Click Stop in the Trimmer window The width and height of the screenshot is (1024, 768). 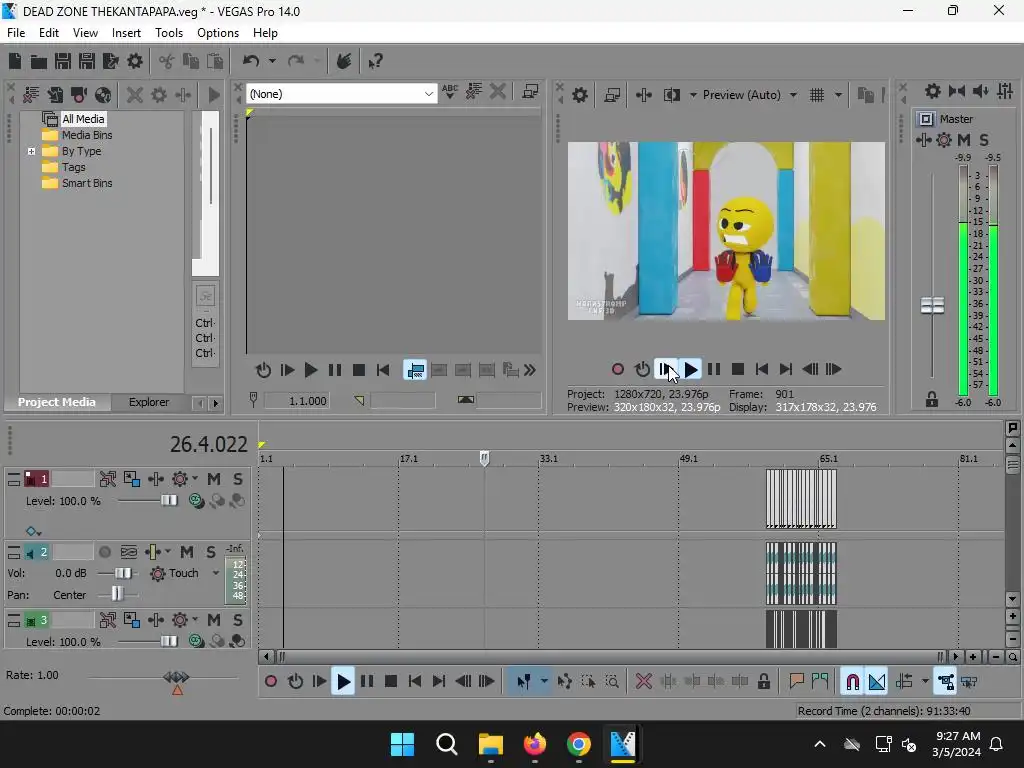point(359,370)
